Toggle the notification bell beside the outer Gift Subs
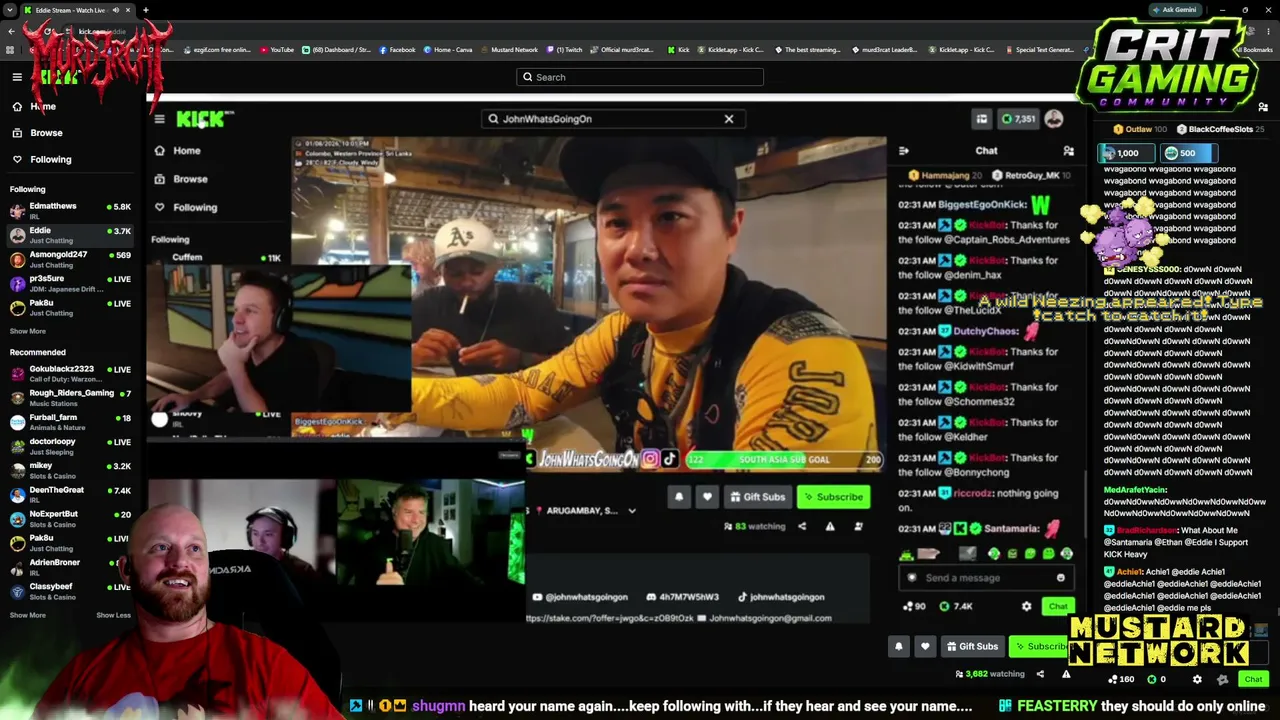The height and width of the screenshot is (720, 1280). (898, 647)
